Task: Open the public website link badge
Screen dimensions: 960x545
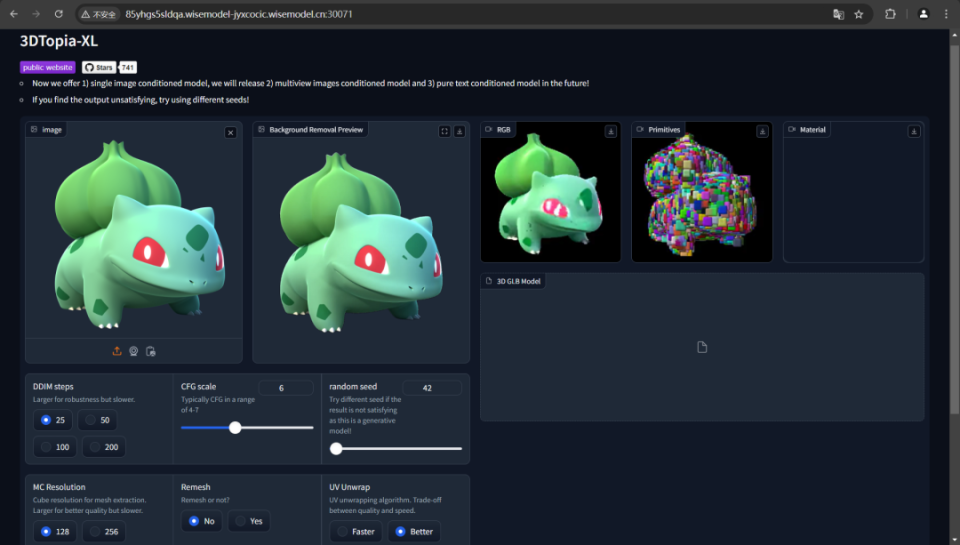Action: point(47,67)
